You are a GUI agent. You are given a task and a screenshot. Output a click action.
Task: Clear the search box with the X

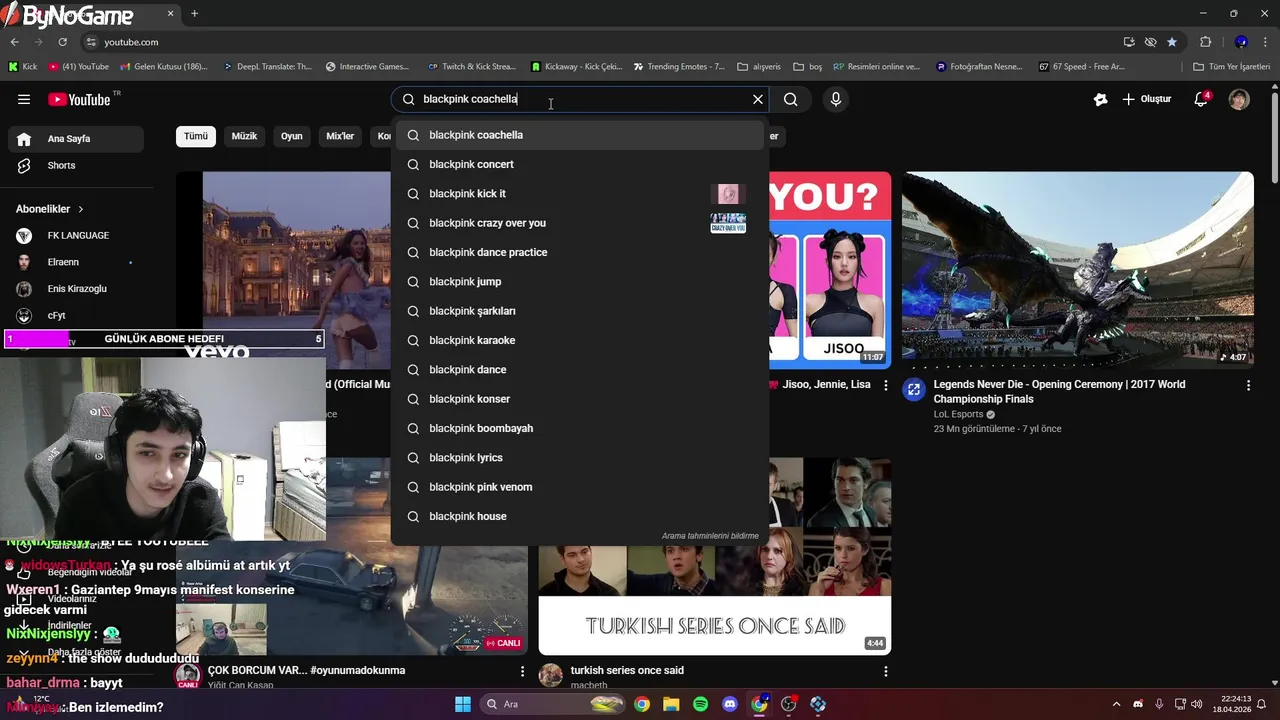758,99
